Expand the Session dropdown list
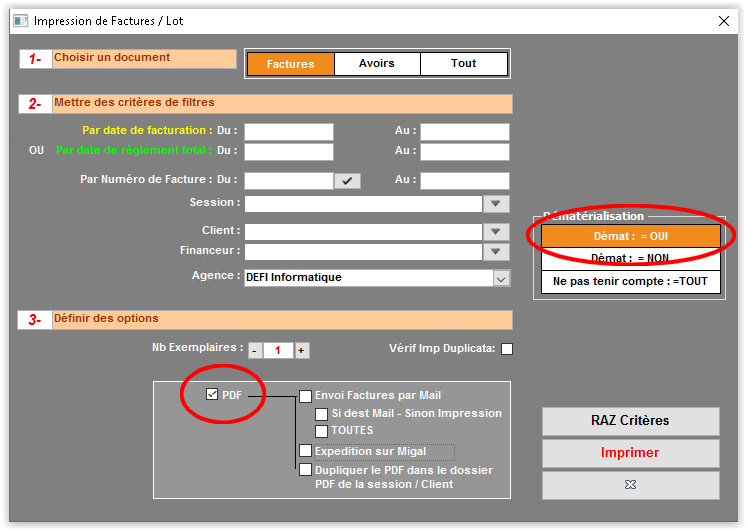The height and width of the screenshot is (530, 746). pos(496,204)
